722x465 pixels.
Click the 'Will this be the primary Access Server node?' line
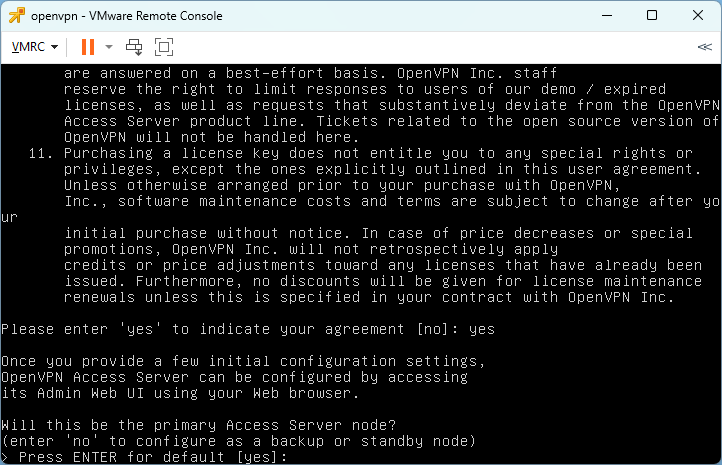coord(198,425)
